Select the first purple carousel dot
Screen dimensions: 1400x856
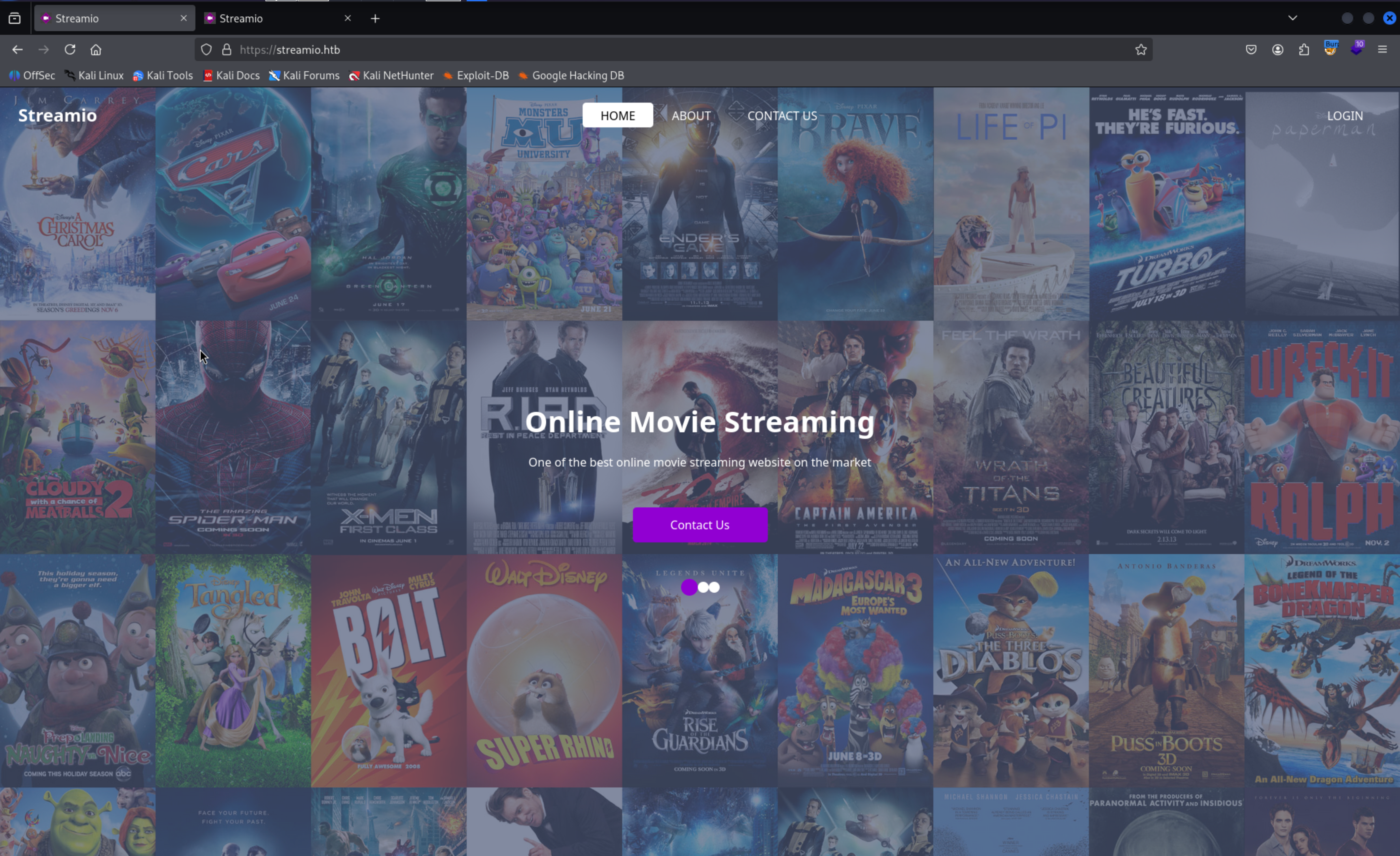tap(689, 587)
